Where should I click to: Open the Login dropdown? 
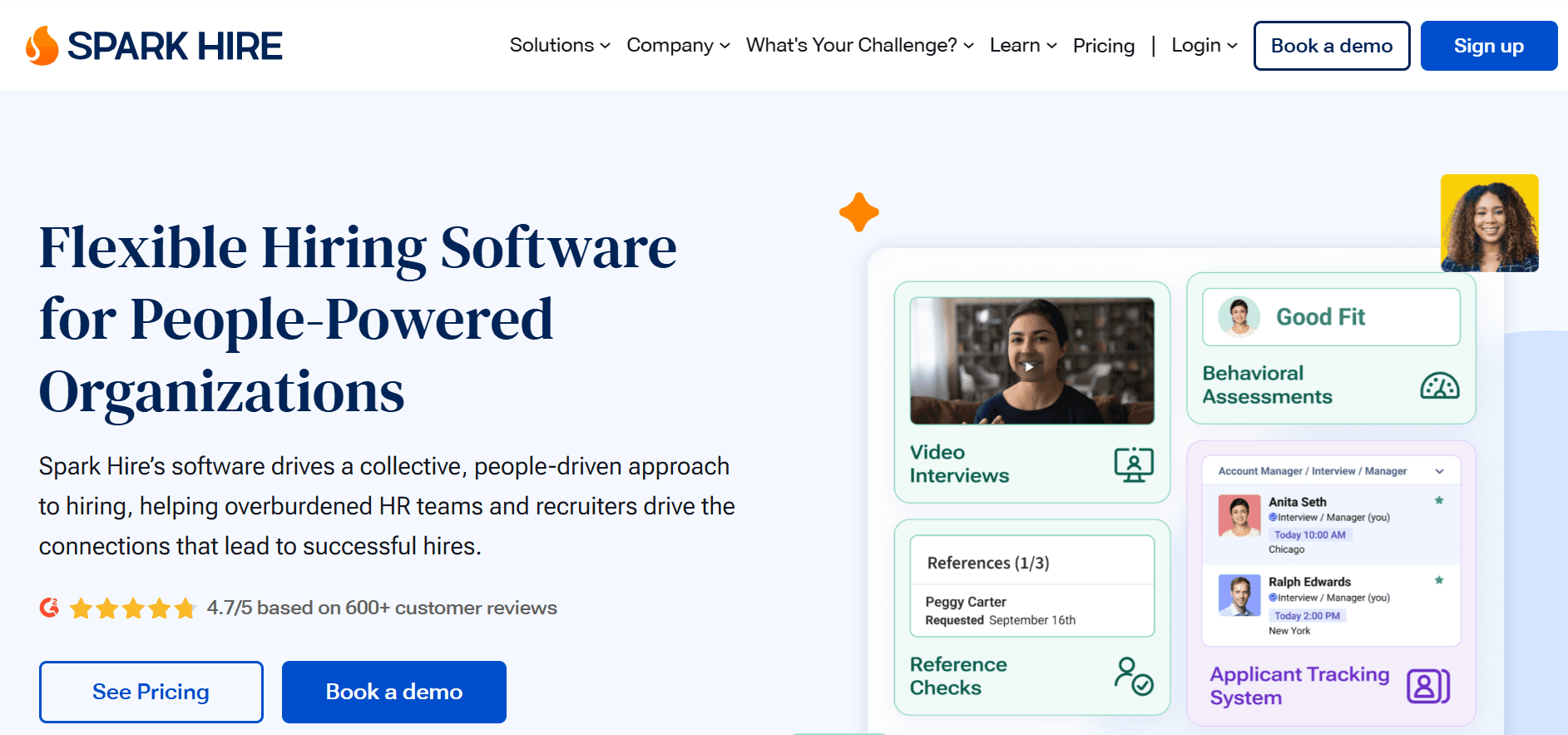(1204, 45)
